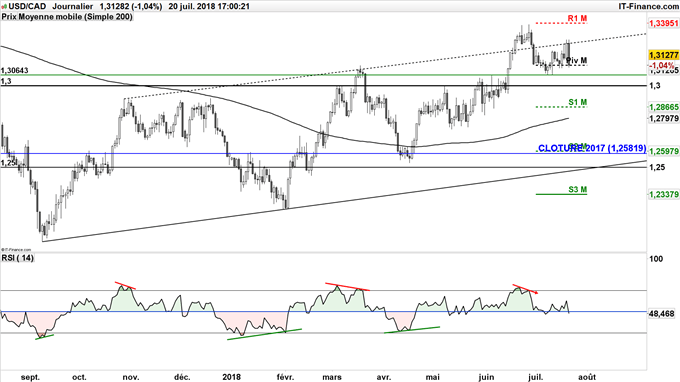Viewport: 680px width, 382px height.
Task: Click the déc. time axis label
Action: 182,377
